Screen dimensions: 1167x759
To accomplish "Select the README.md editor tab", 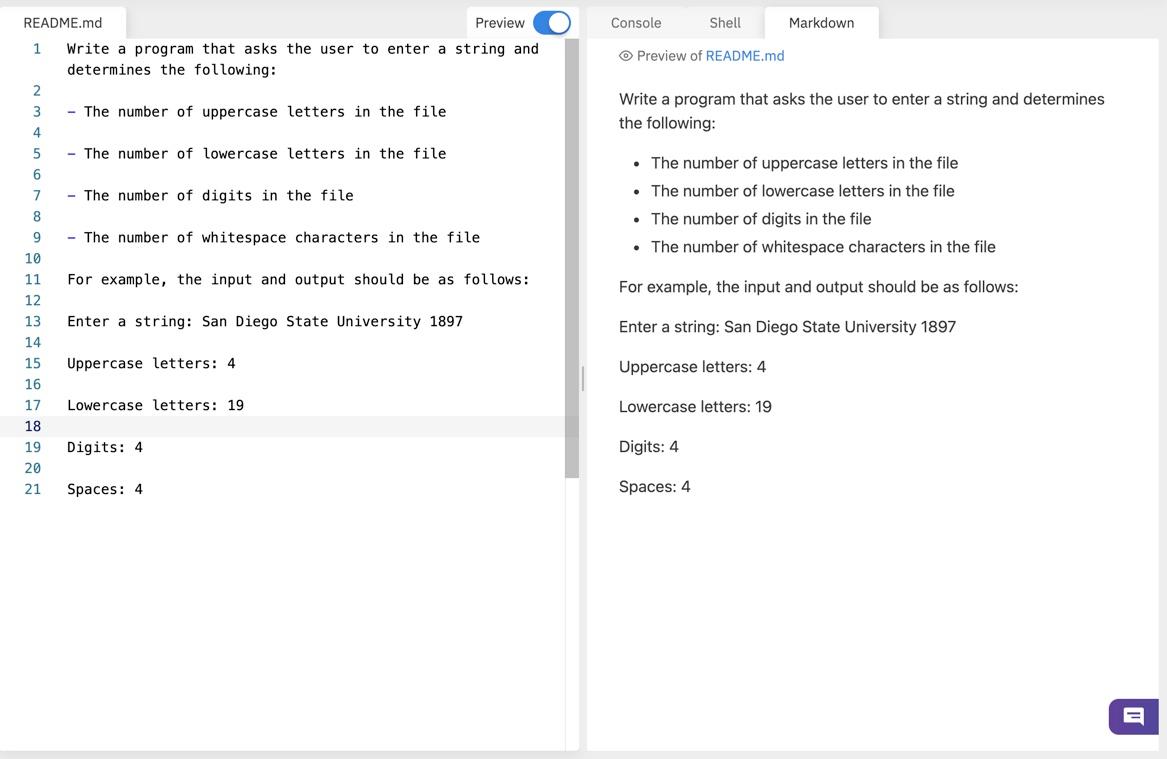I will (x=63, y=22).
